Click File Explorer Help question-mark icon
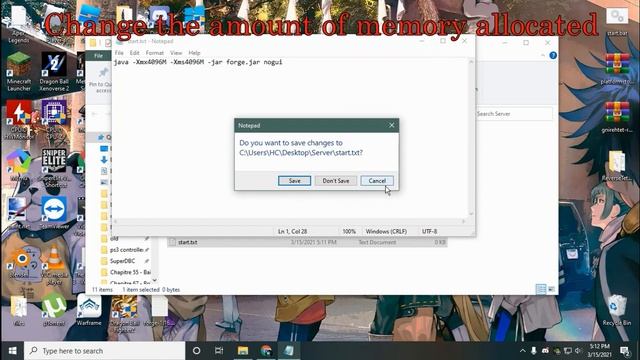640x360 pixels. coord(553,55)
